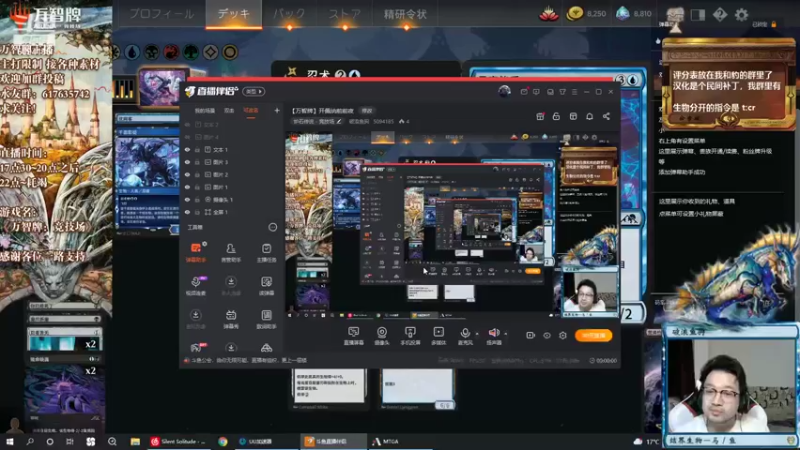Toggle the preview eye icon beside the start-live button
Screen dimensions: 800x450
pos(546,335)
